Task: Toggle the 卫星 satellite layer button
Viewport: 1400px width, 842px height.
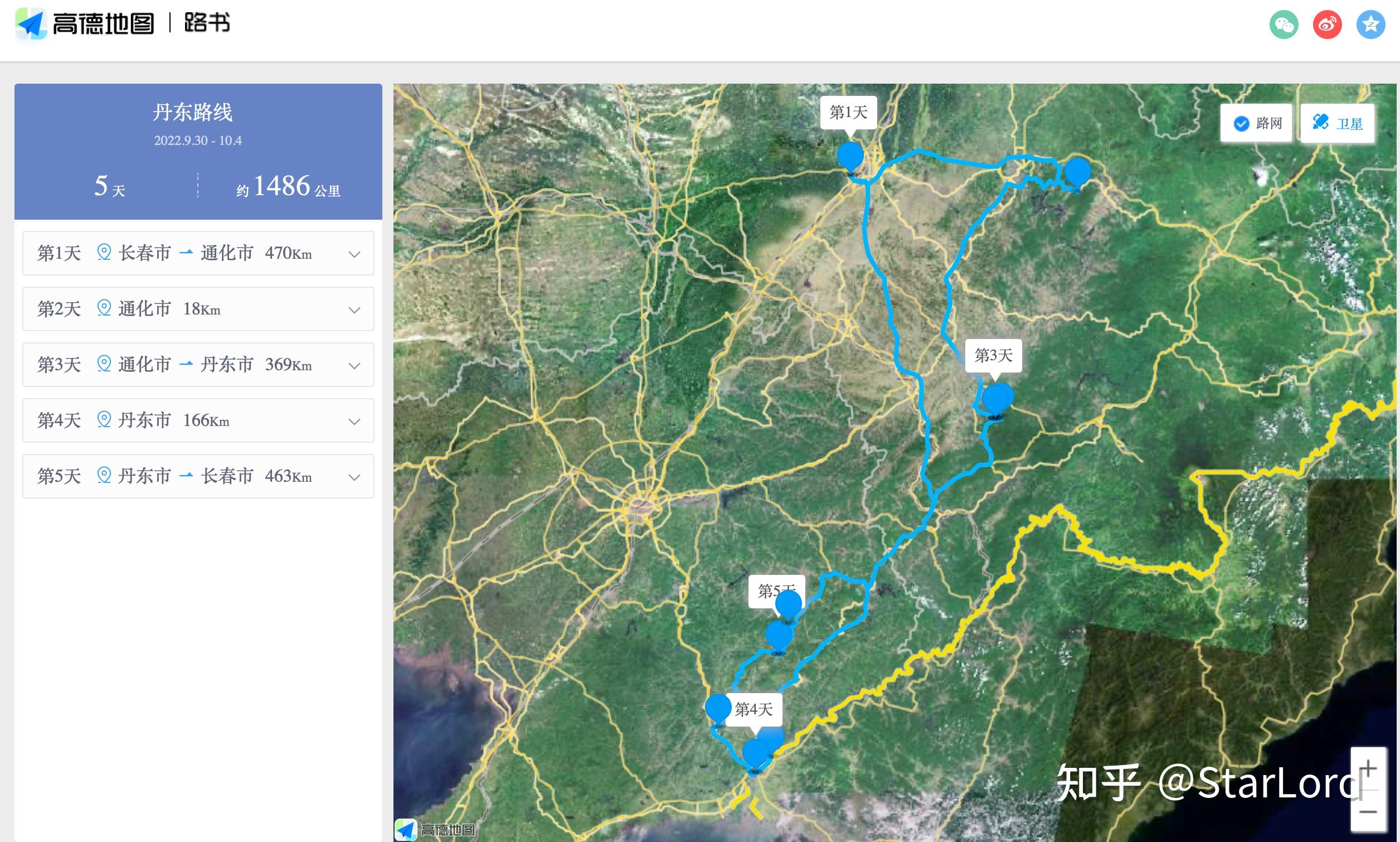Action: (x=1337, y=124)
